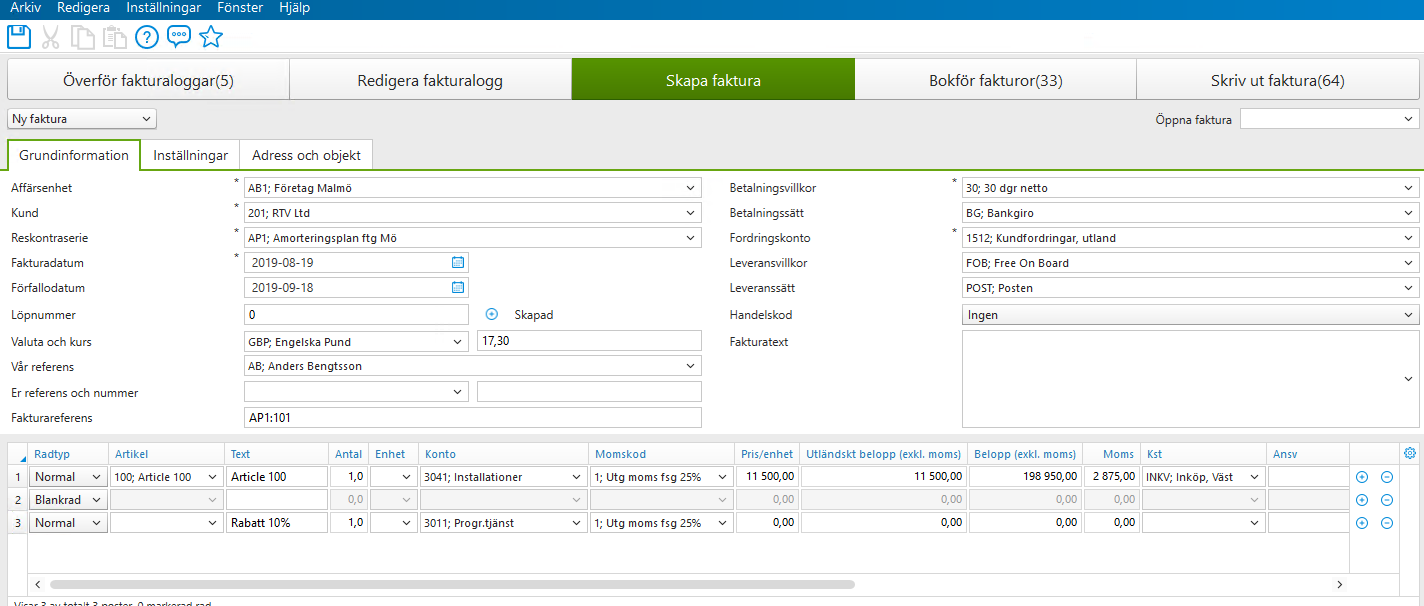Viewport: 1424px width, 606px height.
Task: Click the star favorites icon
Action: [x=211, y=37]
